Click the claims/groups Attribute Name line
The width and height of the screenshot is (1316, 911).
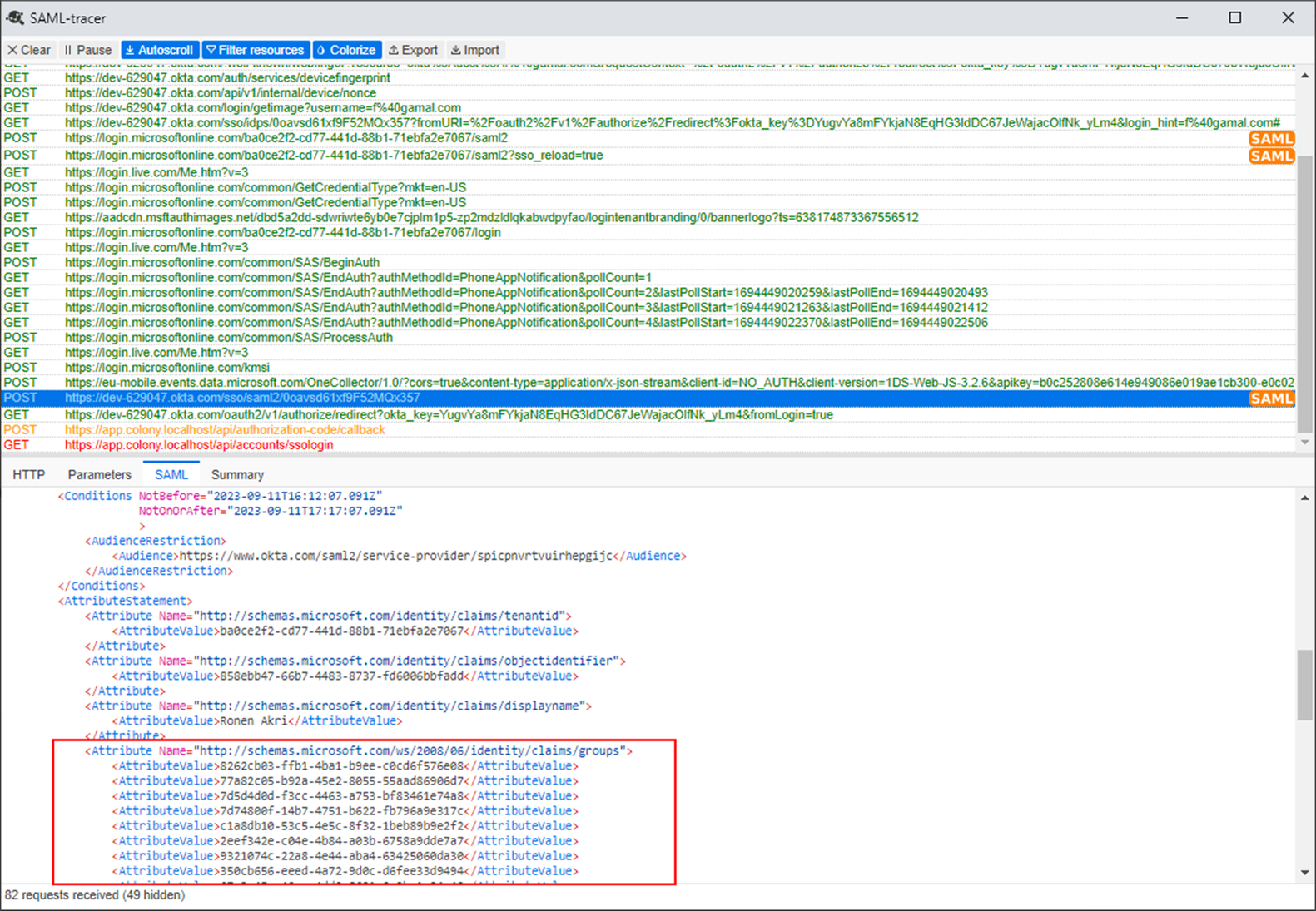point(359,750)
